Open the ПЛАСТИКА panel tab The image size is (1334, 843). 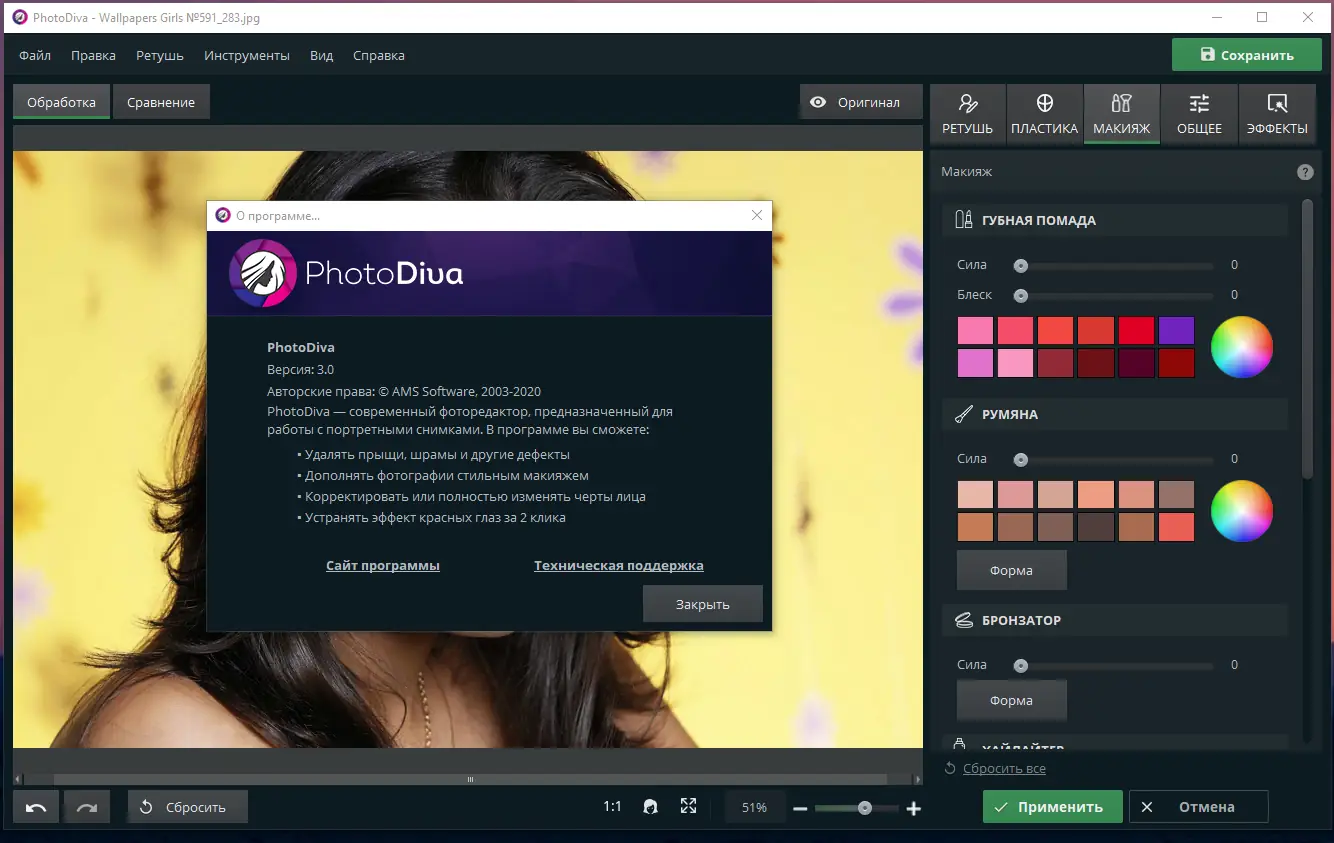[1045, 114]
